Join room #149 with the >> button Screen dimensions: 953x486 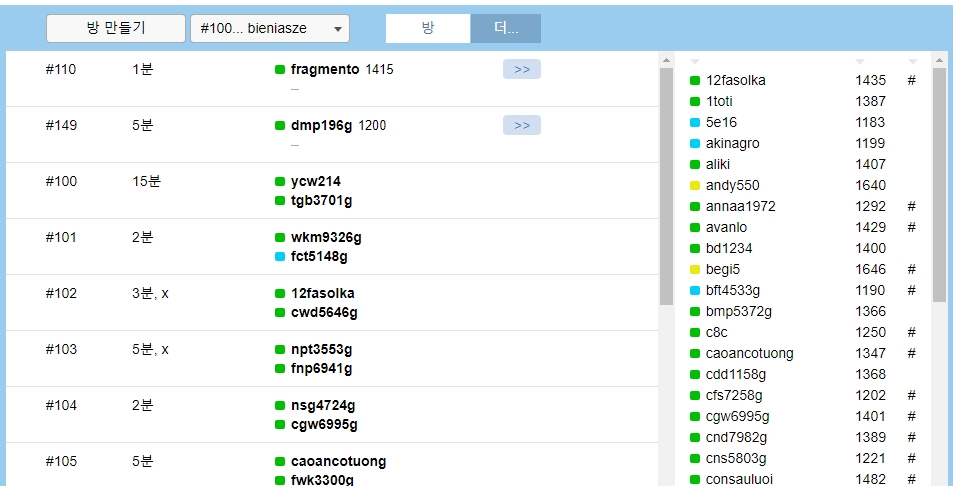click(x=521, y=125)
